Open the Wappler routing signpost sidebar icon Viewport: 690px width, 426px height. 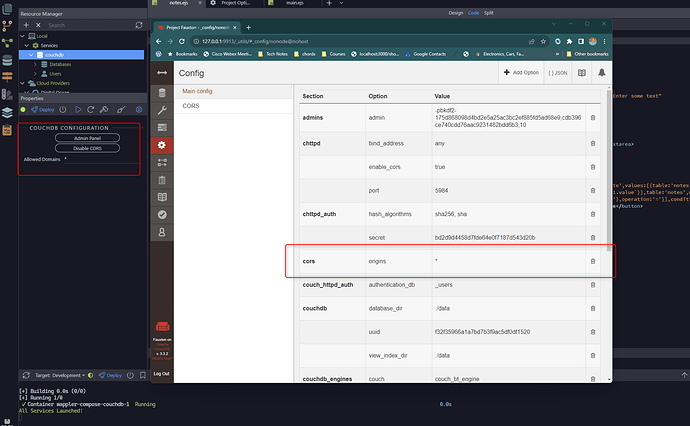(x=7, y=77)
